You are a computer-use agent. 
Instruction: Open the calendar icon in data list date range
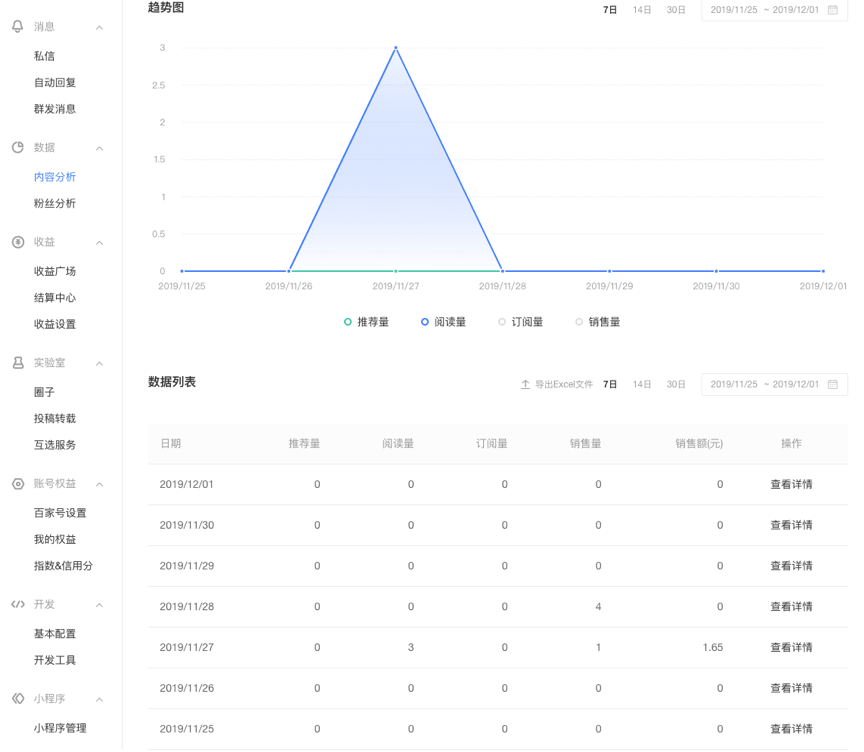pos(833,384)
